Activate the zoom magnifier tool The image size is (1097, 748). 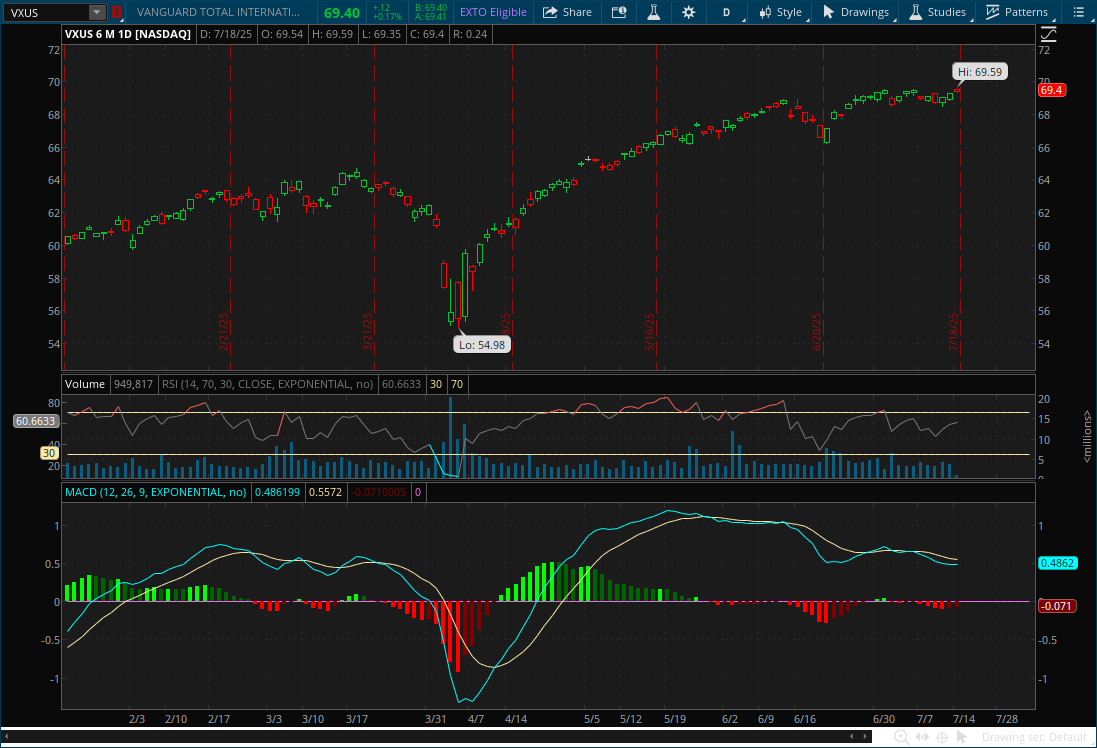click(902, 737)
